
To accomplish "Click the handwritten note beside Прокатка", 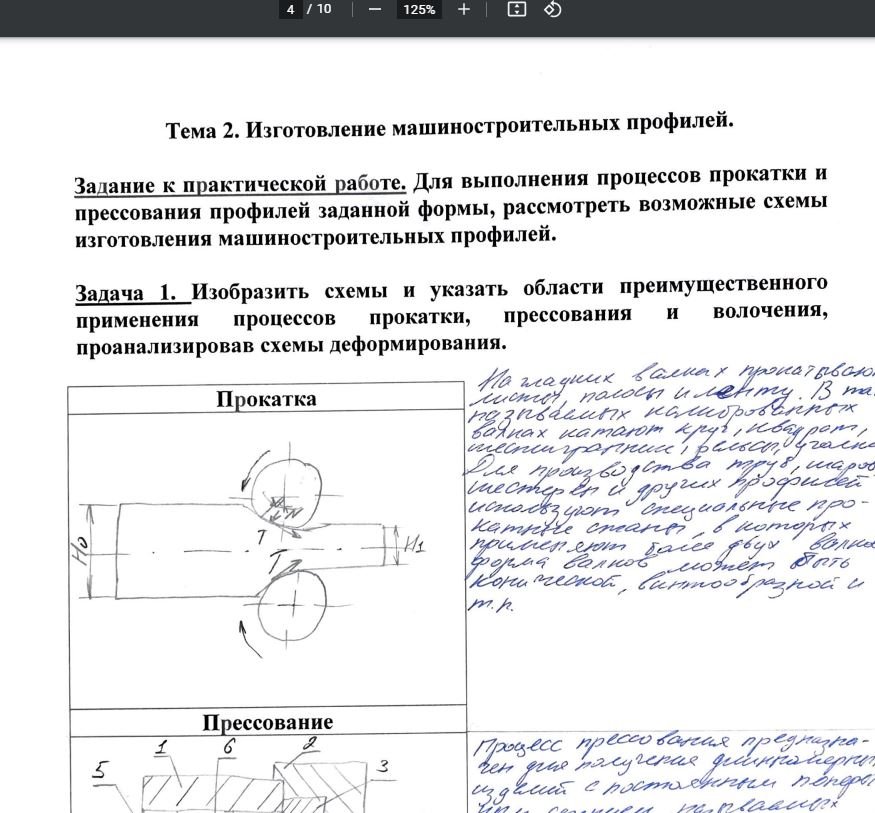I will pos(671,488).
